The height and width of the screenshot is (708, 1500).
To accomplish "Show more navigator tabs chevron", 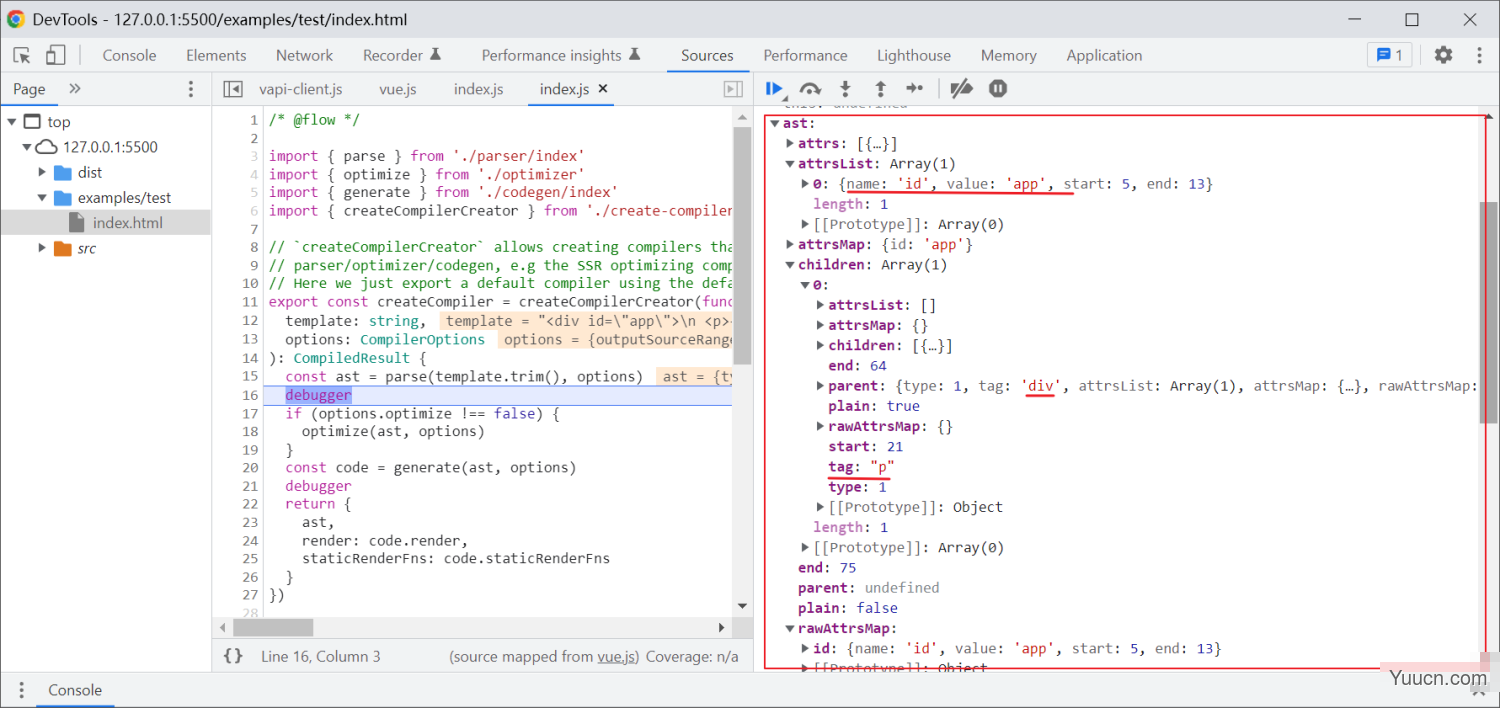I will point(75,89).
